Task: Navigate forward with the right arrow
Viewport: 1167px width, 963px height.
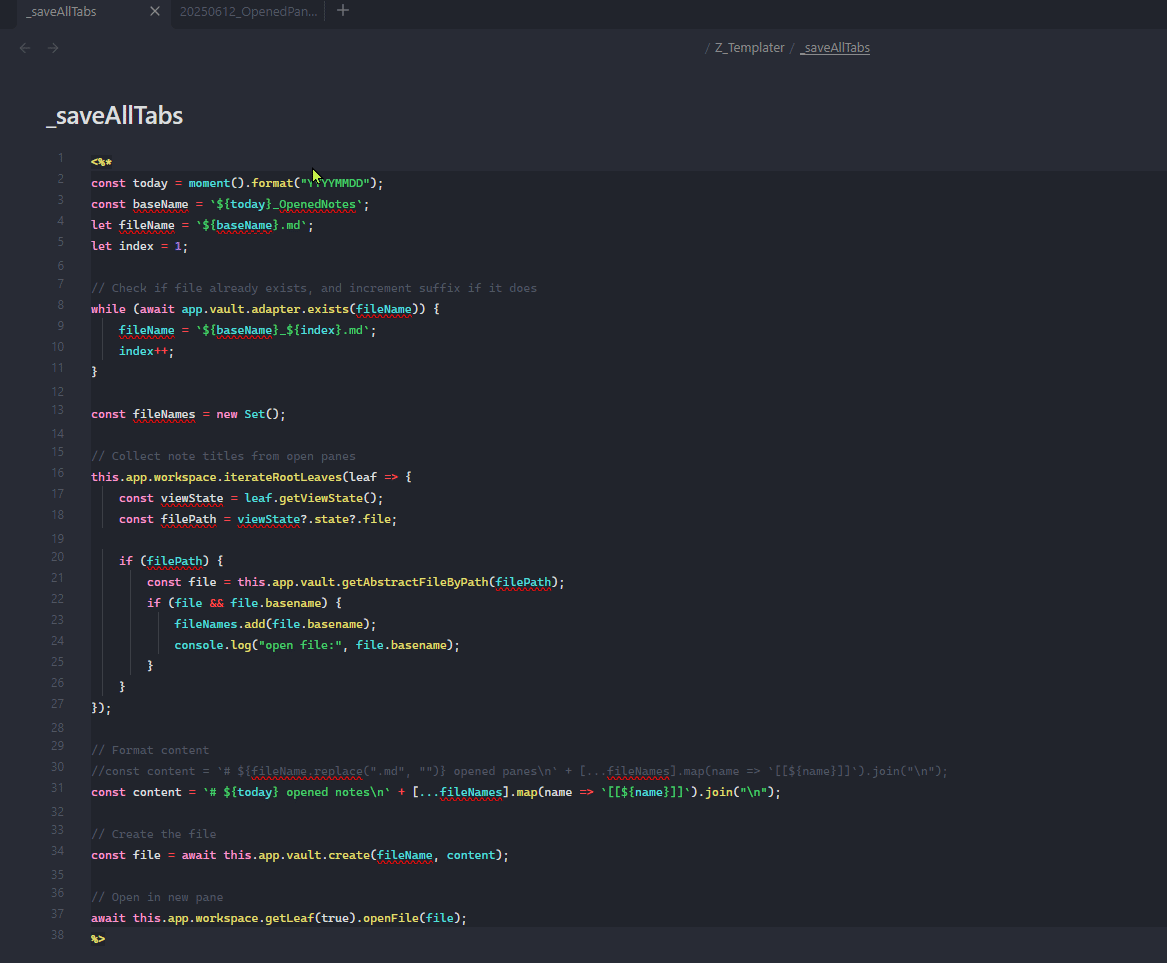Action: 53,48
